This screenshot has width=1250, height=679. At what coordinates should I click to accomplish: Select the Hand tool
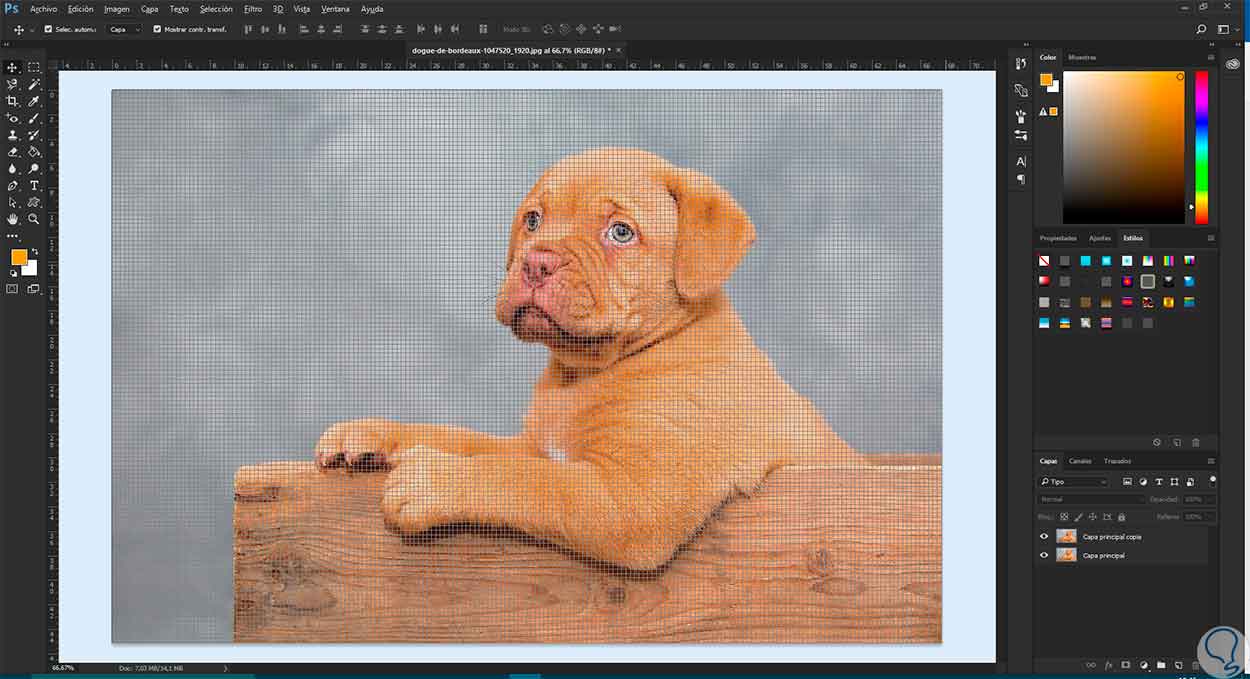point(13,219)
